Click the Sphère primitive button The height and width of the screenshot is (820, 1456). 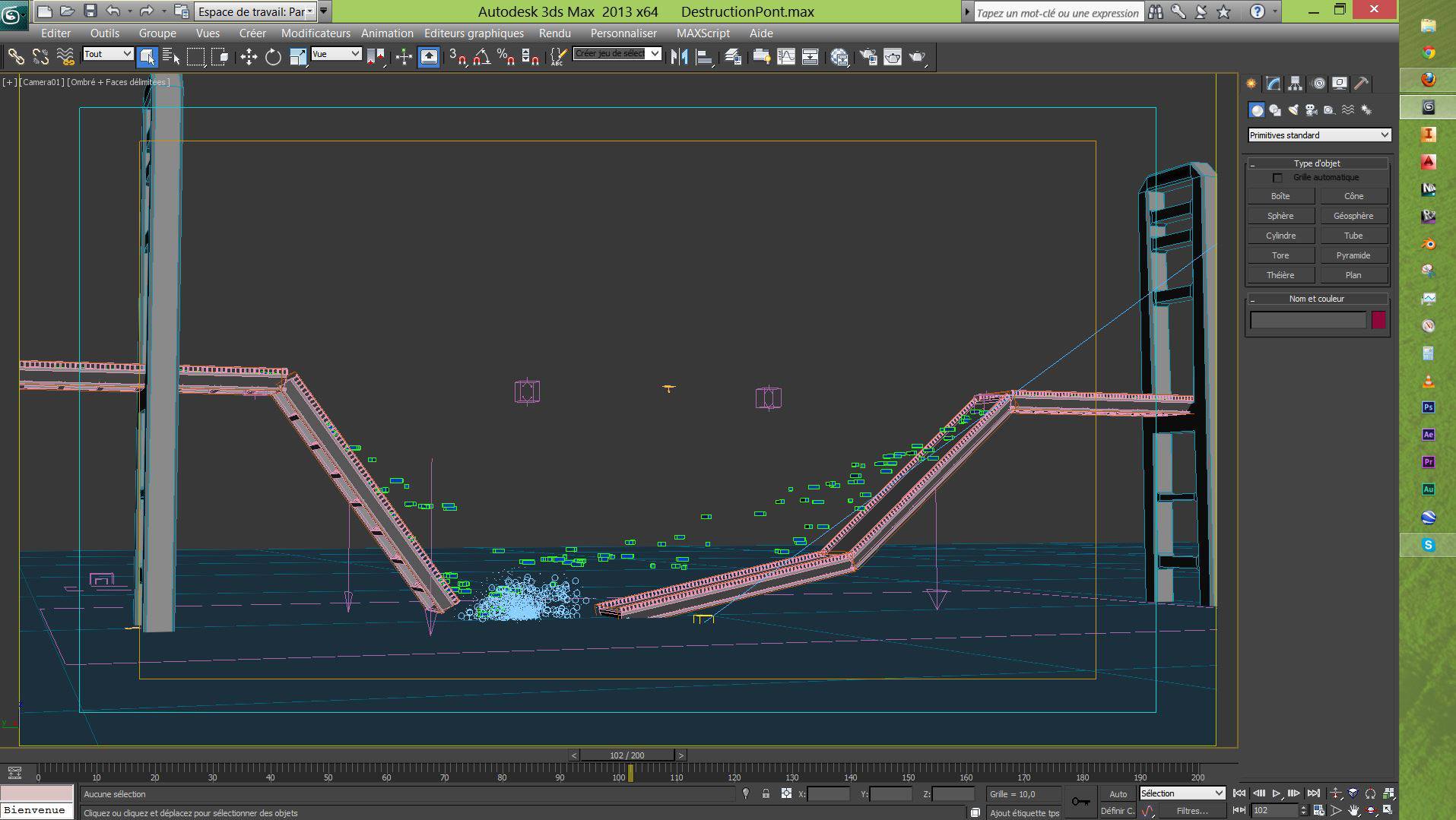coord(1280,216)
